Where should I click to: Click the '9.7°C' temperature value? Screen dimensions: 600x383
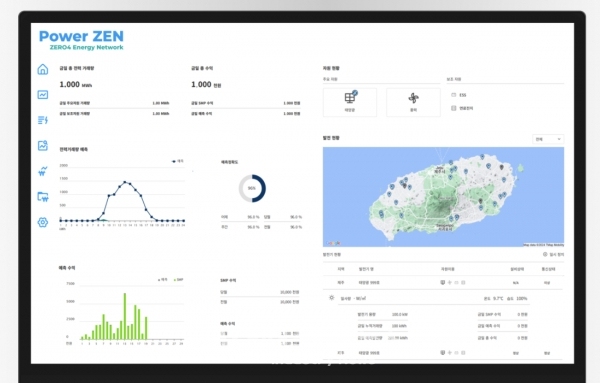498,298
